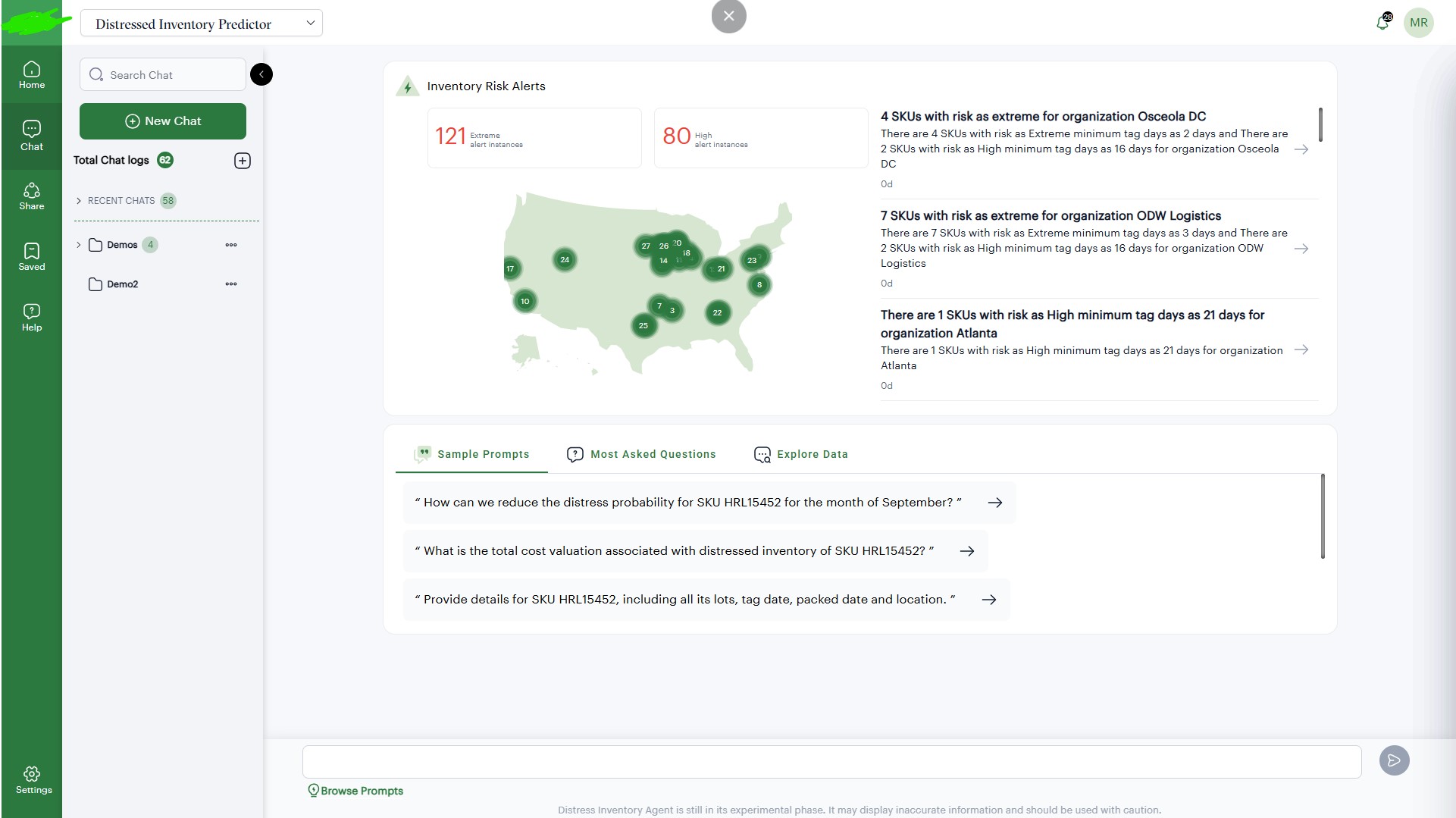Expand the Recent Chats section

[79, 201]
